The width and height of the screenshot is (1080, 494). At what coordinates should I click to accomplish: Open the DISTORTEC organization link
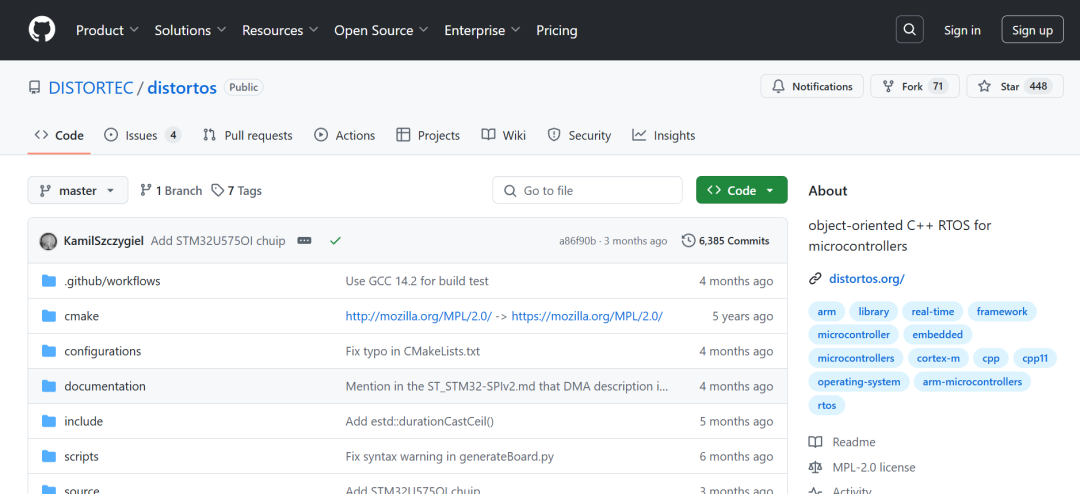tap(91, 88)
